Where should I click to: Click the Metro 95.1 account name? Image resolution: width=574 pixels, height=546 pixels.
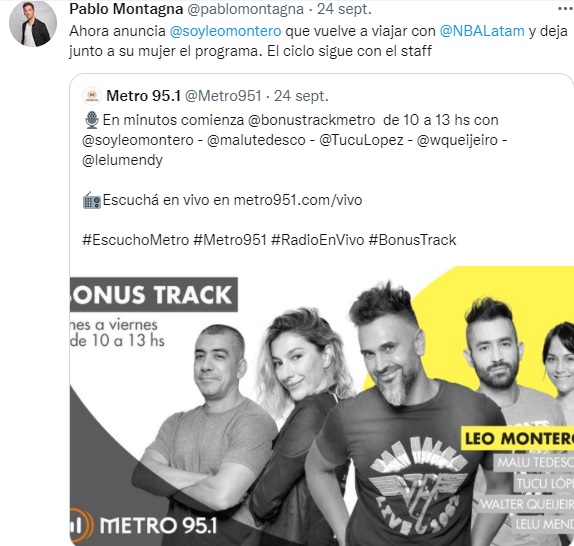pyautogui.click(x=143, y=96)
